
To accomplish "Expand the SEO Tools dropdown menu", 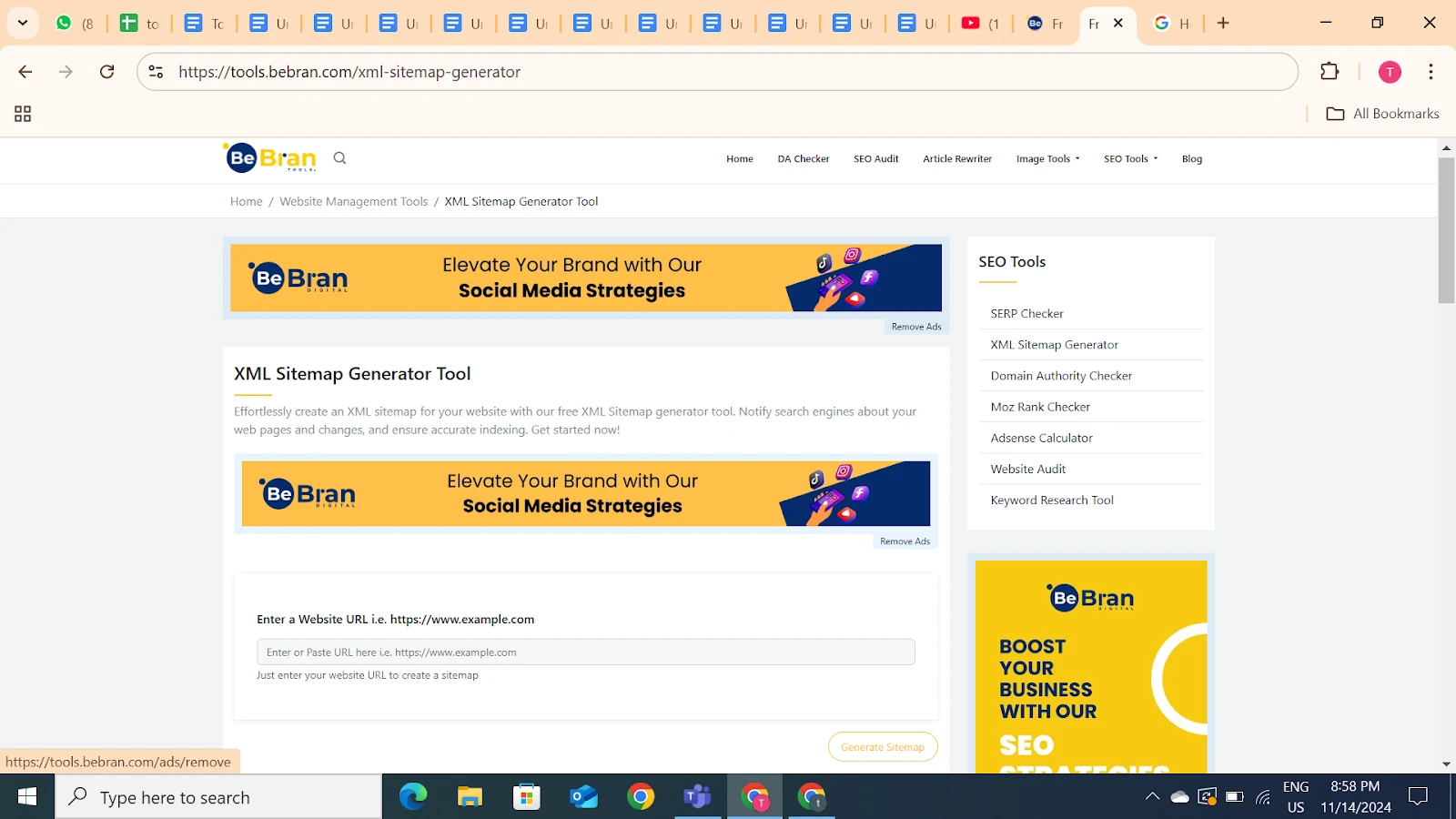I will click(1131, 159).
